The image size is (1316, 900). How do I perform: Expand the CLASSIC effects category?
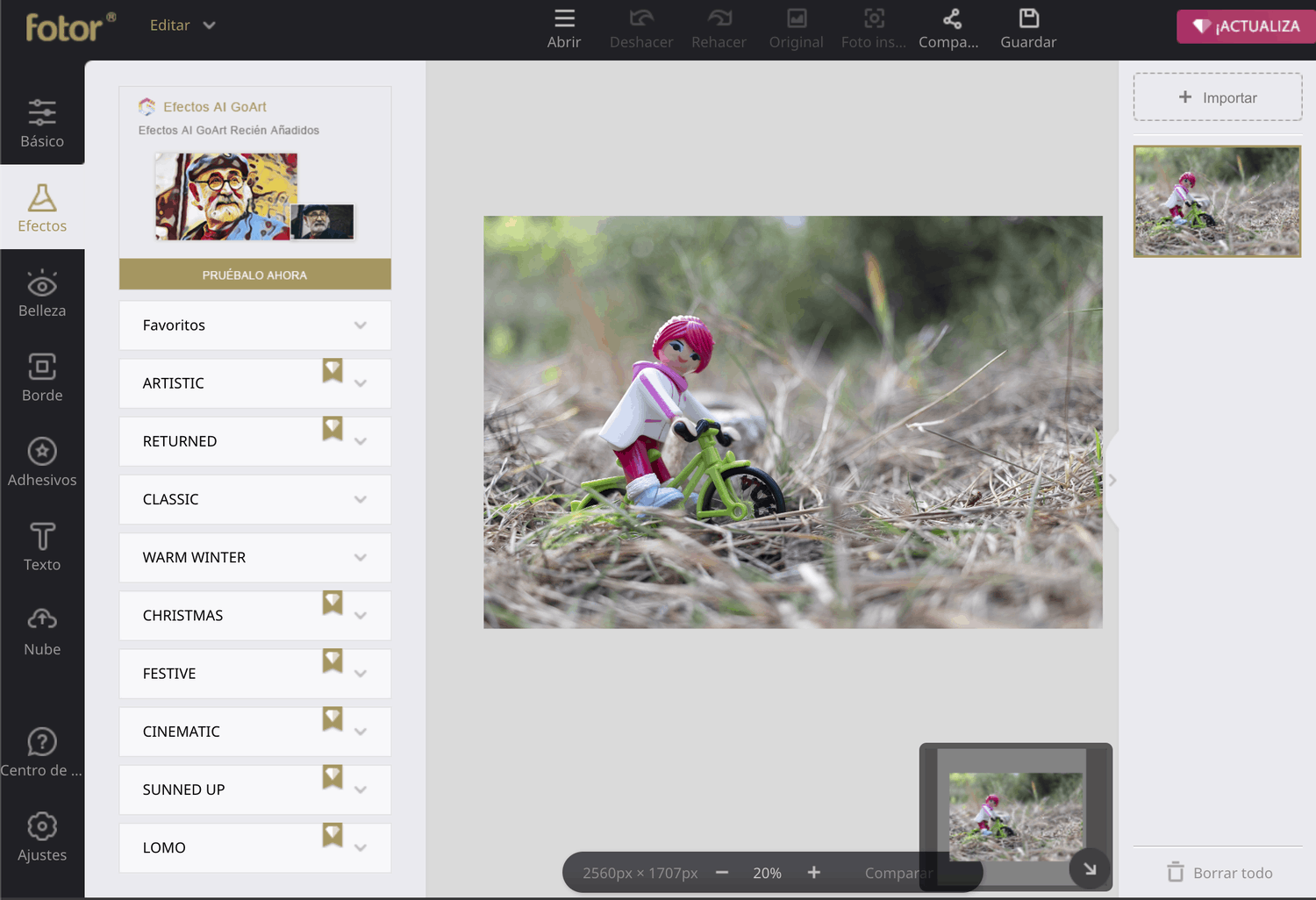coord(255,499)
